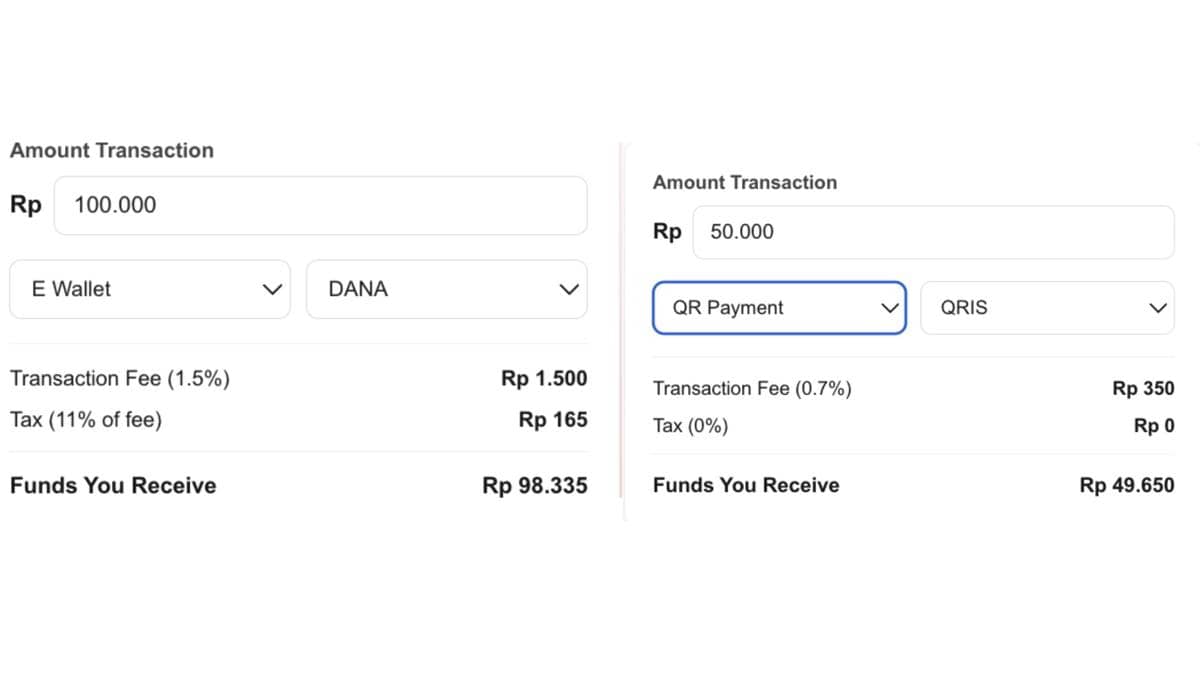Click the Tax (11% of fee) label
Screen dimensions: 1200x675
click(86, 420)
